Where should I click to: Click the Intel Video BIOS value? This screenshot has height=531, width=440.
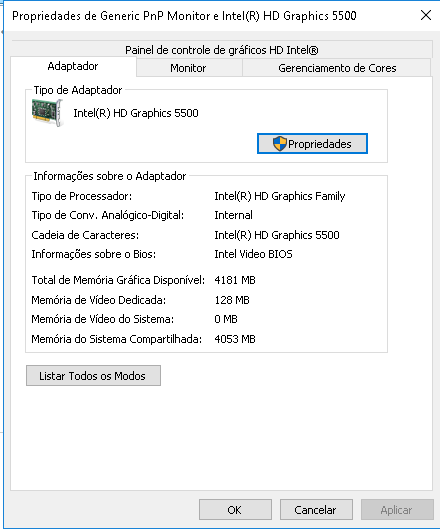tap(253, 254)
